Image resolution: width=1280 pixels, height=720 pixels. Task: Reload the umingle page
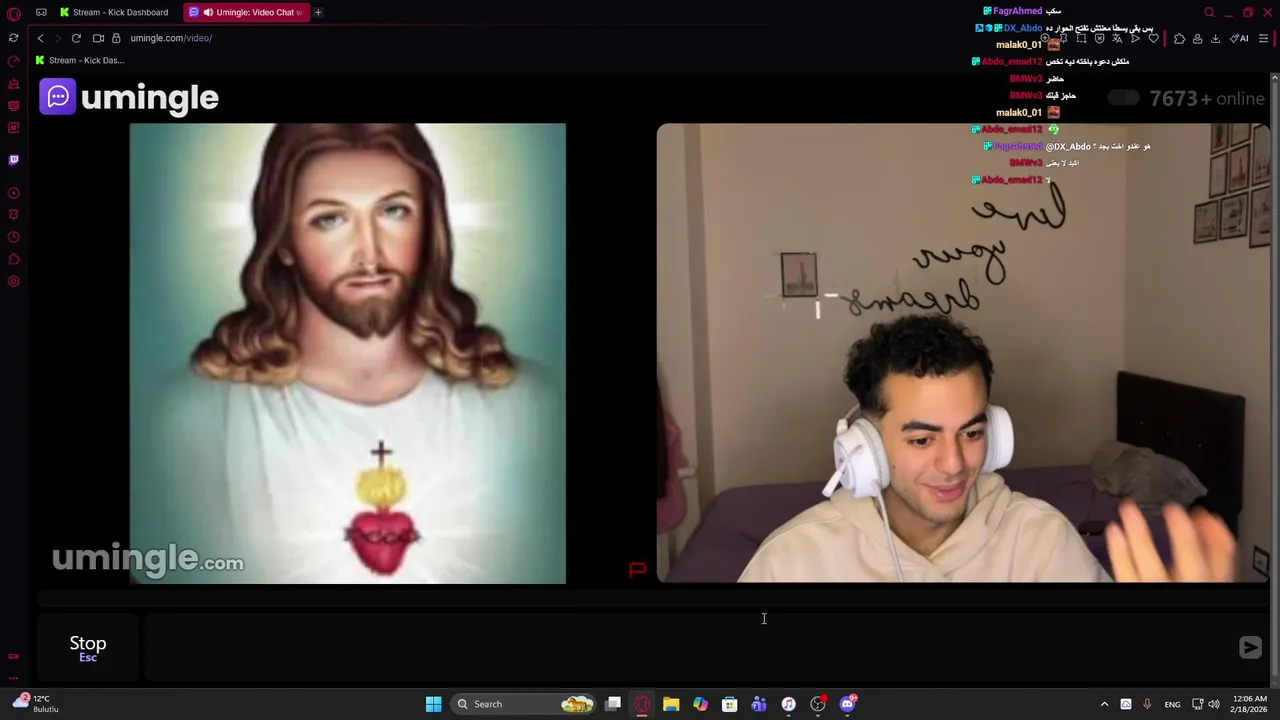coord(76,38)
